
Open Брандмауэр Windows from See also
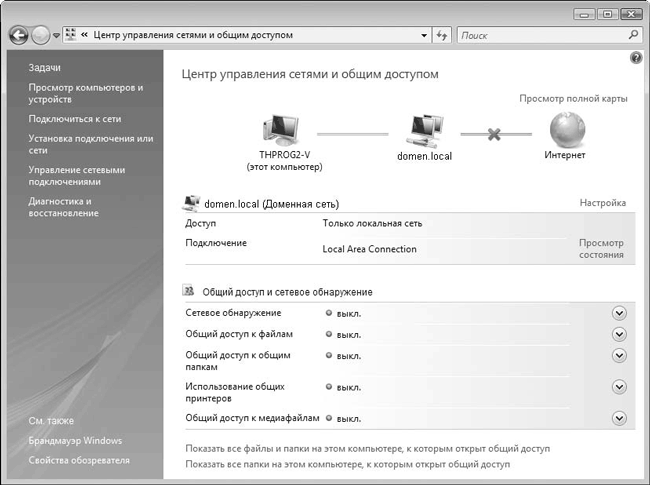point(75,440)
